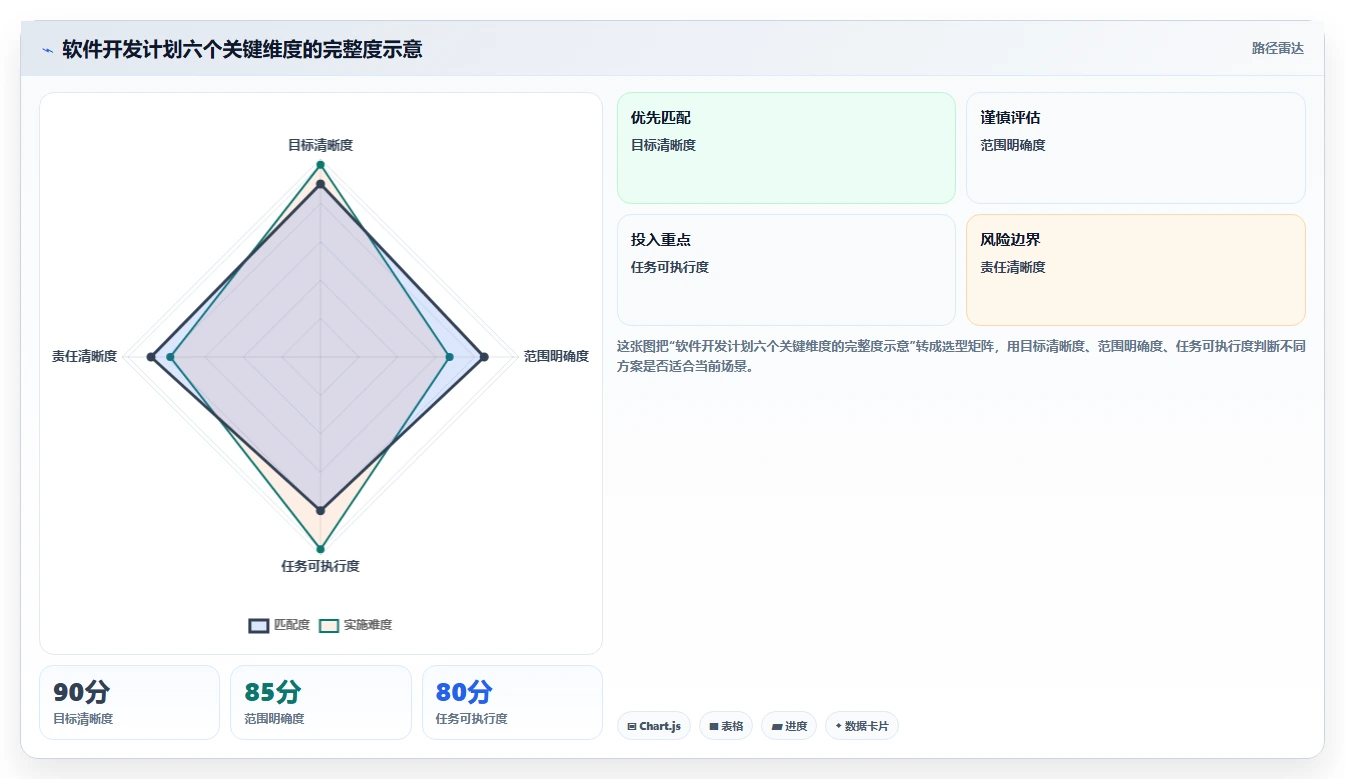Click the title 软件开发计划六个关键维度的完整度示意
The width and height of the screenshot is (1345, 779).
pyautogui.click(x=242, y=49)
